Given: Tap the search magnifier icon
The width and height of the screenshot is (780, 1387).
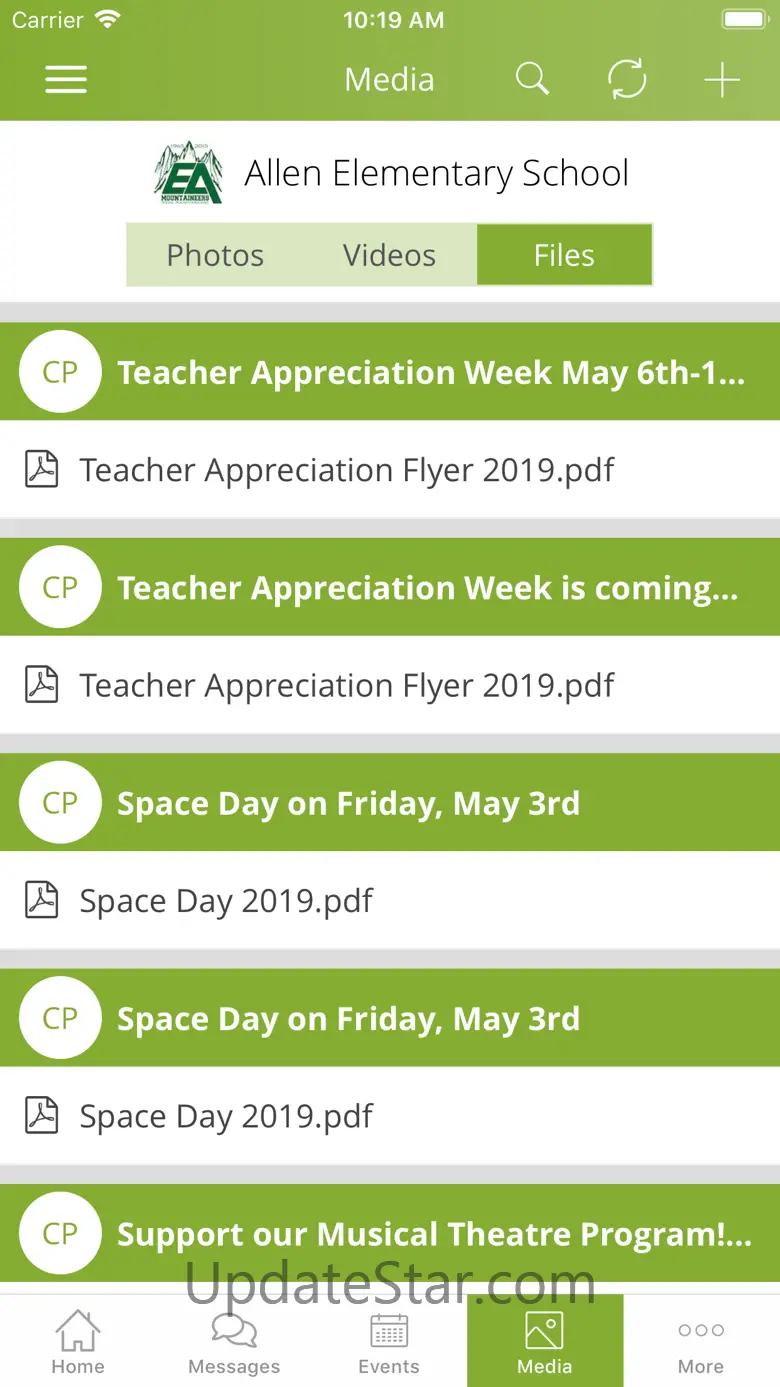Looking at the screenshot, I should pos(532,79).
